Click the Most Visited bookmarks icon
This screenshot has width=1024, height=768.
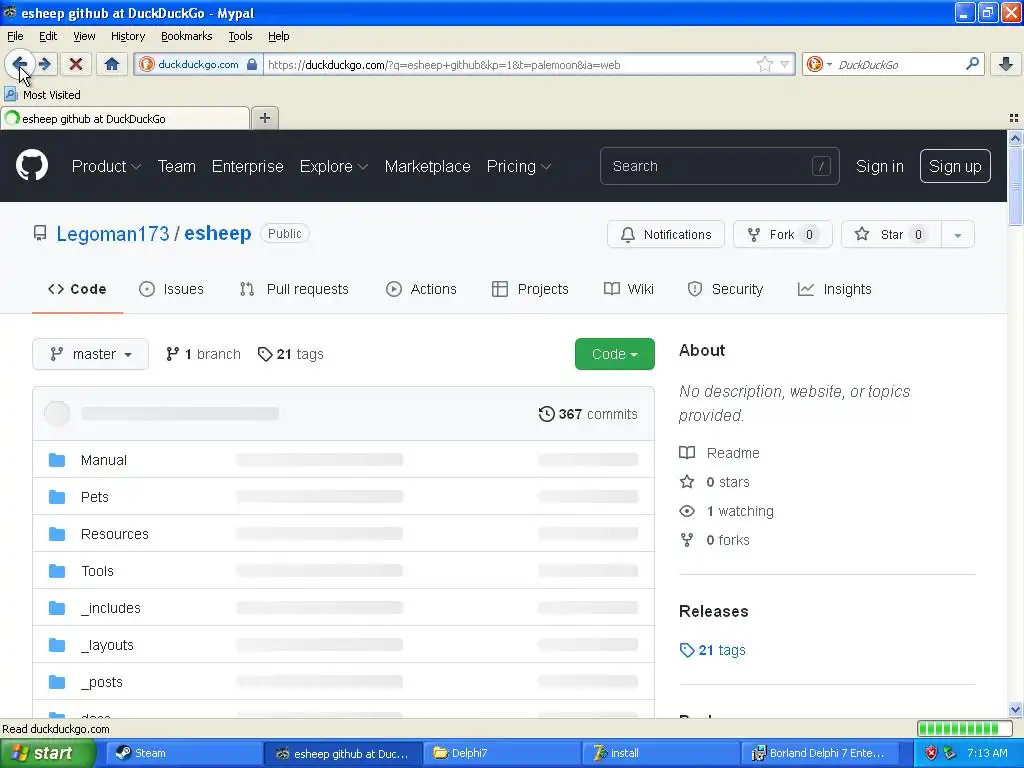pos(10,95)
